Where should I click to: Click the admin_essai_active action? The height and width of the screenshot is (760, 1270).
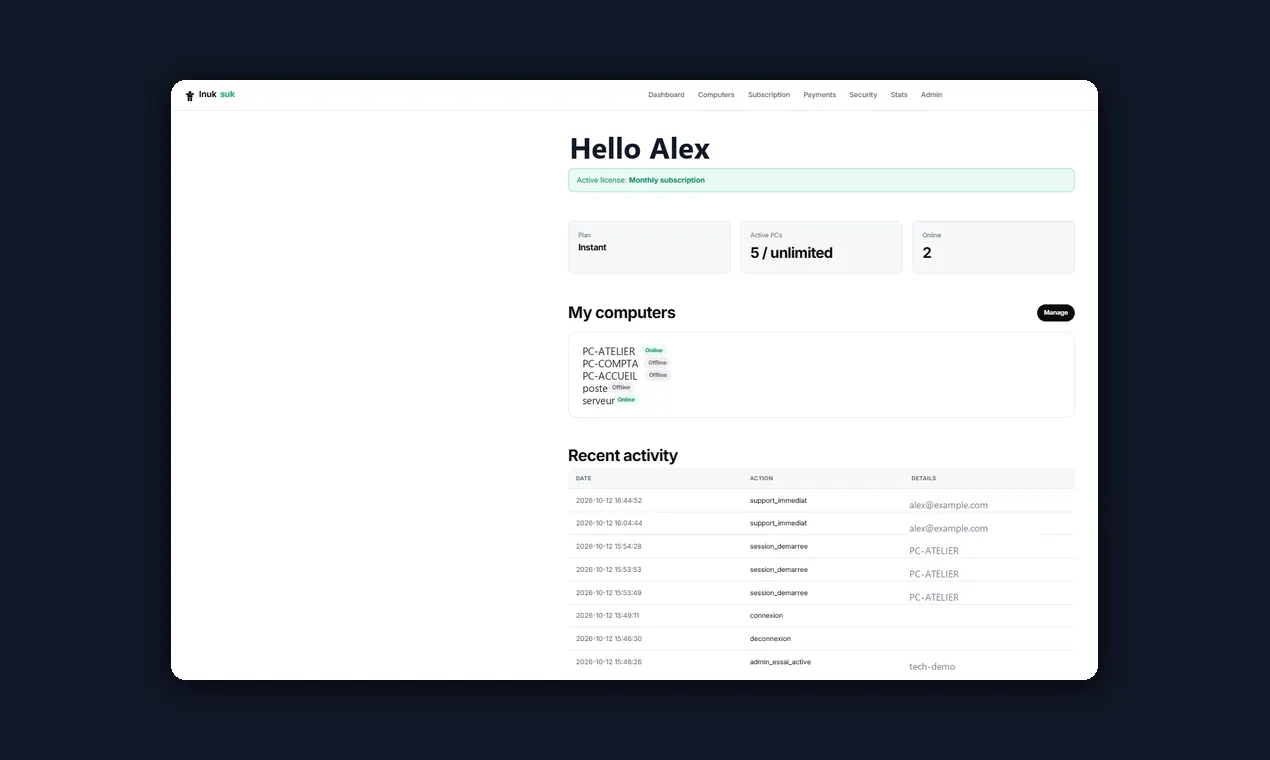[780, 662]
